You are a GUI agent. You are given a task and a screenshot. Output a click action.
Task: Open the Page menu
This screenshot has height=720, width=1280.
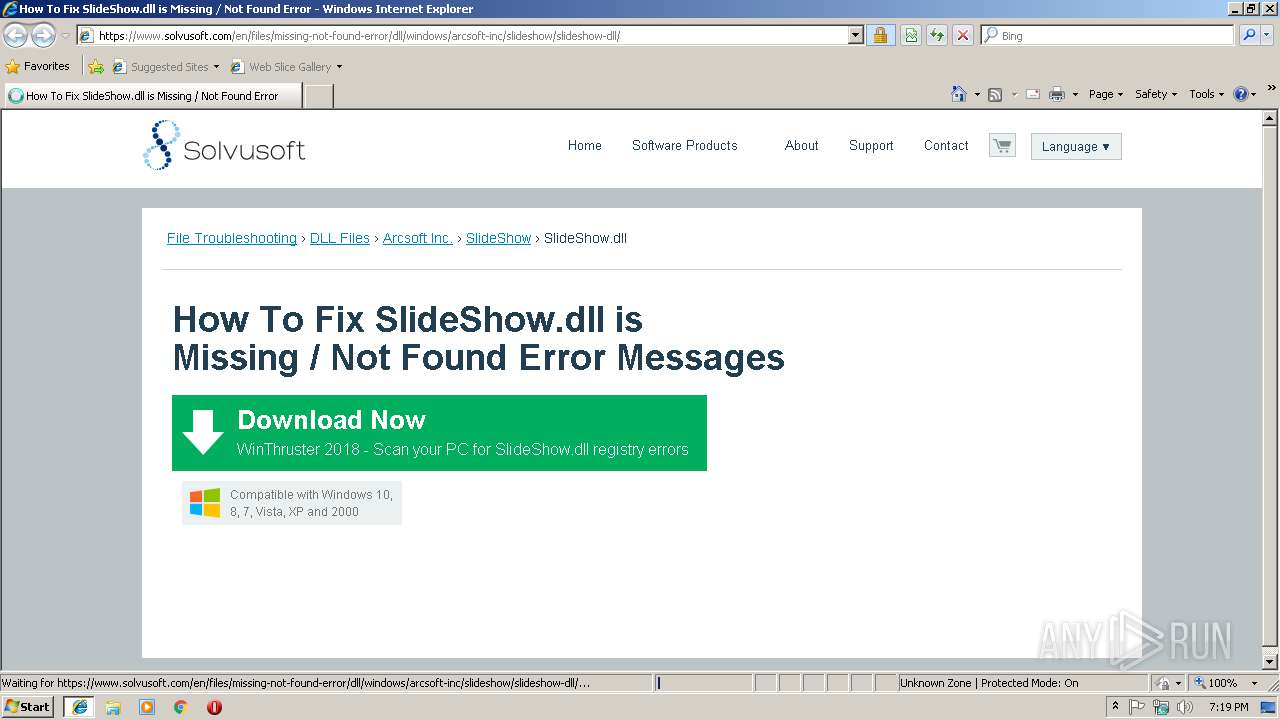click(x=1105, y=94)
